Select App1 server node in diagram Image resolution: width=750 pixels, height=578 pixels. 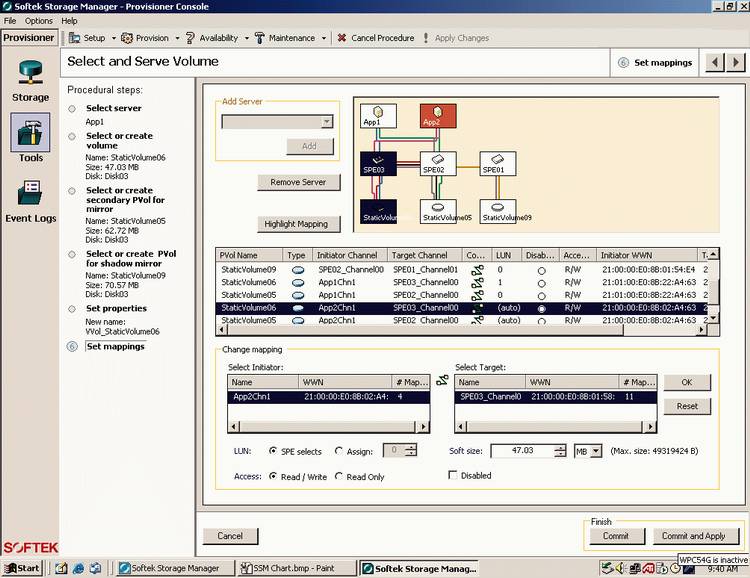pos(378,116)
